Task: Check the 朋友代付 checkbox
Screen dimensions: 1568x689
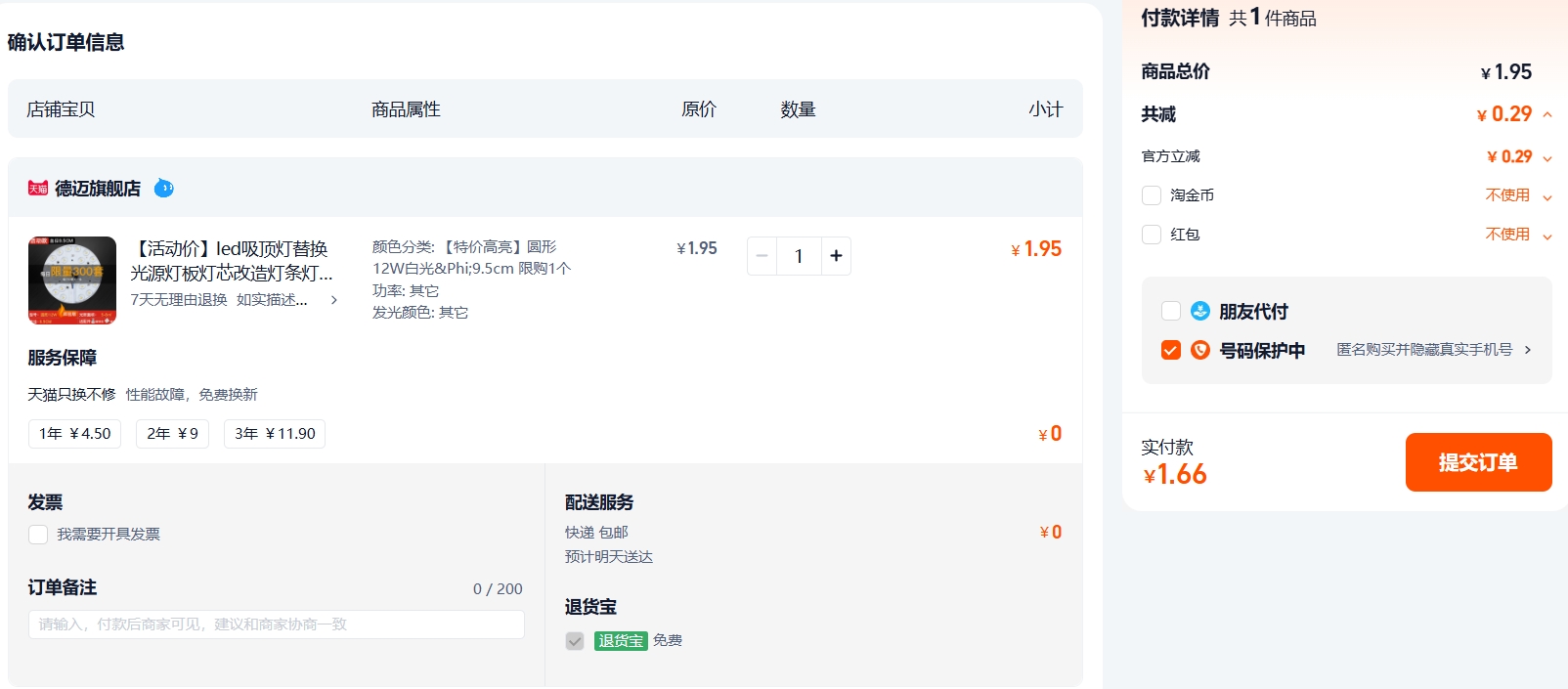Action: (1171, 311)
